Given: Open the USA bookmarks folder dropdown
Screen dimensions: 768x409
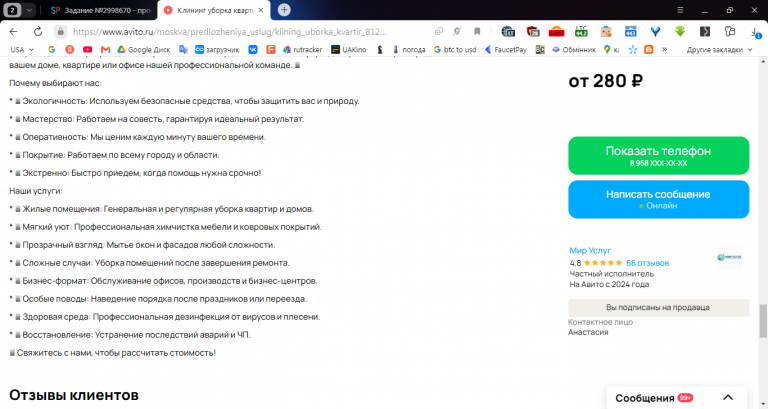Looking at the screenshot, I should click(22, 49).
